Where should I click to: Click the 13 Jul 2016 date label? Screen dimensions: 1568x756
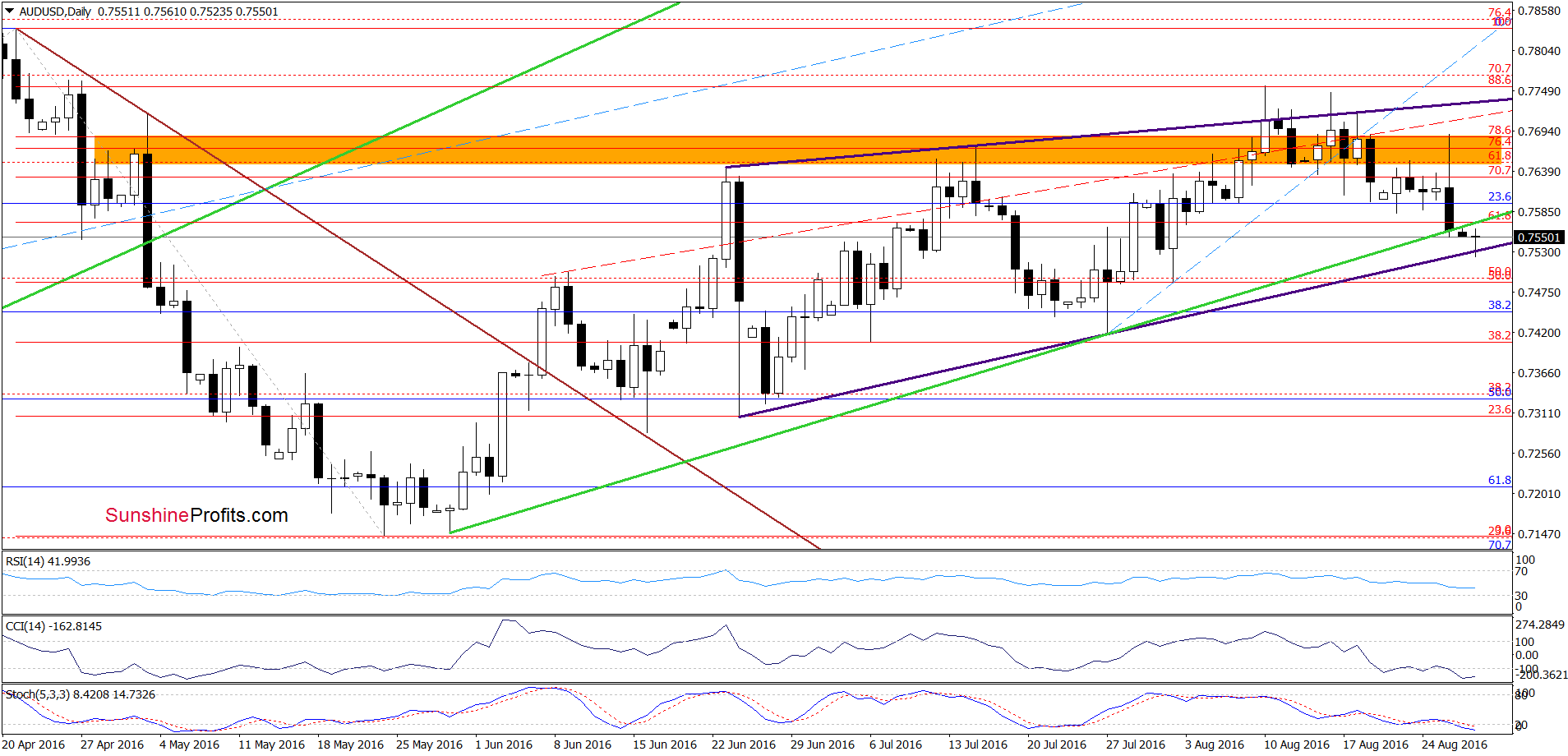click(978, 744)
